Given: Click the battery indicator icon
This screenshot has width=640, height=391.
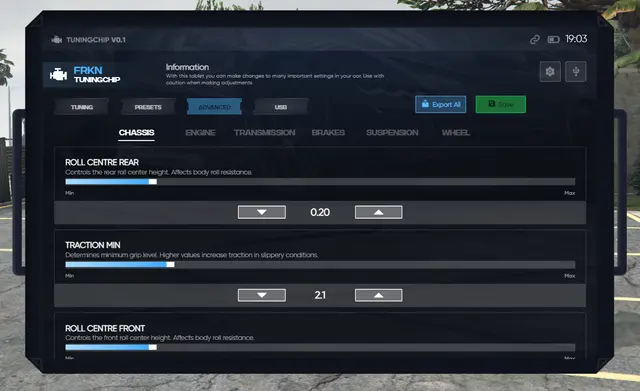Looking at the screenshot, I should (x=553, y=40).
